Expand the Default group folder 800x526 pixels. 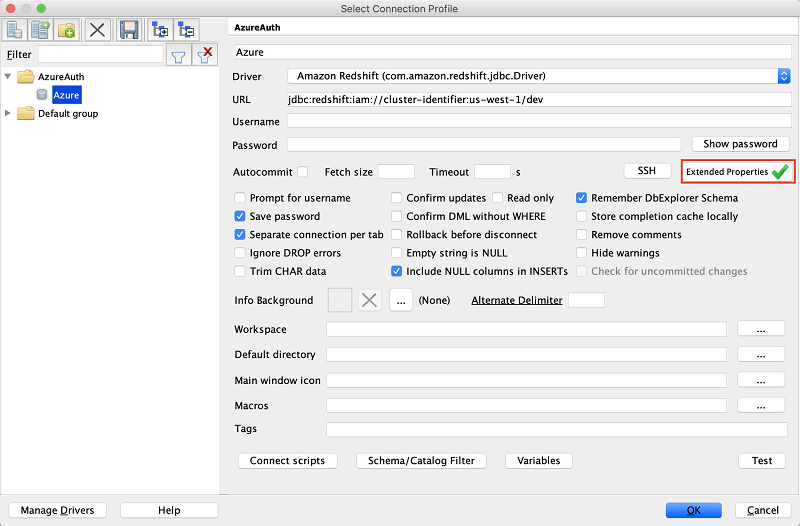pos(8,113)
